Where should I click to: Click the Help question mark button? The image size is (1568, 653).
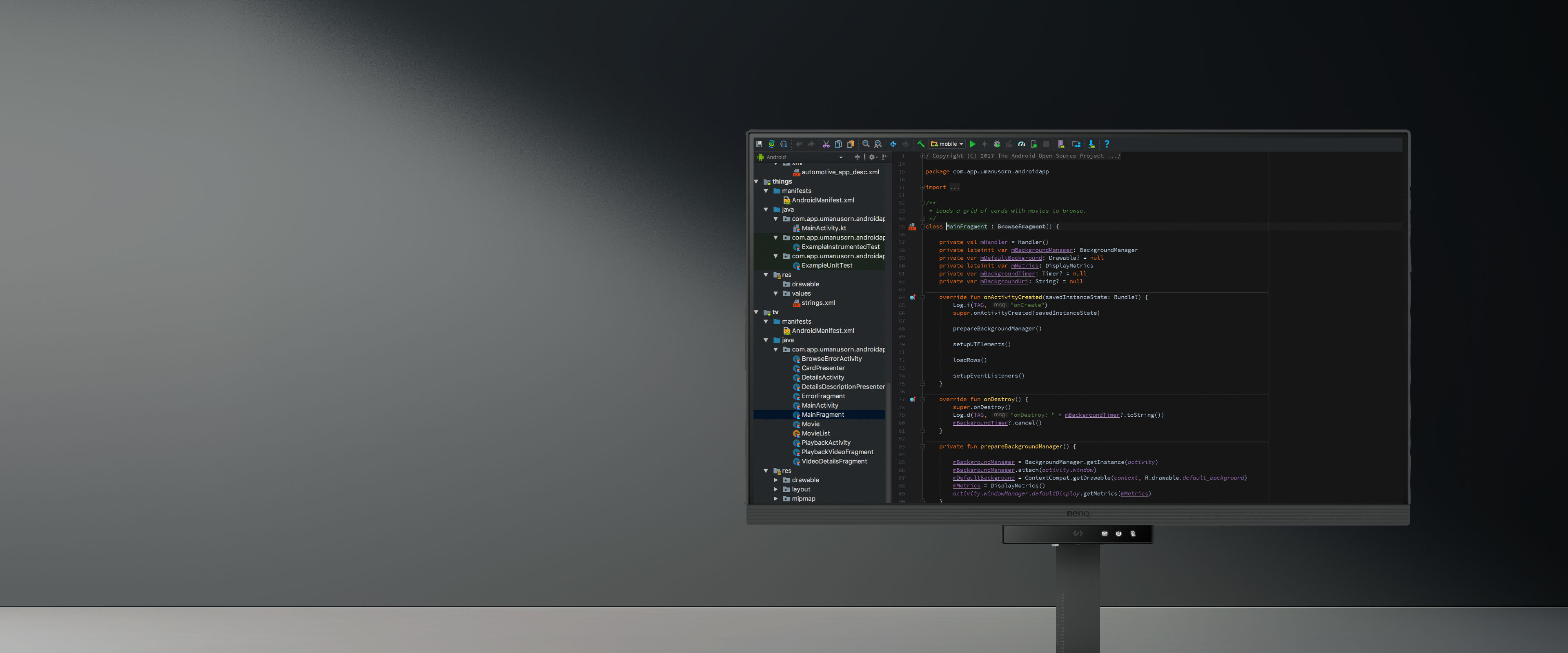click(1107, 144)
